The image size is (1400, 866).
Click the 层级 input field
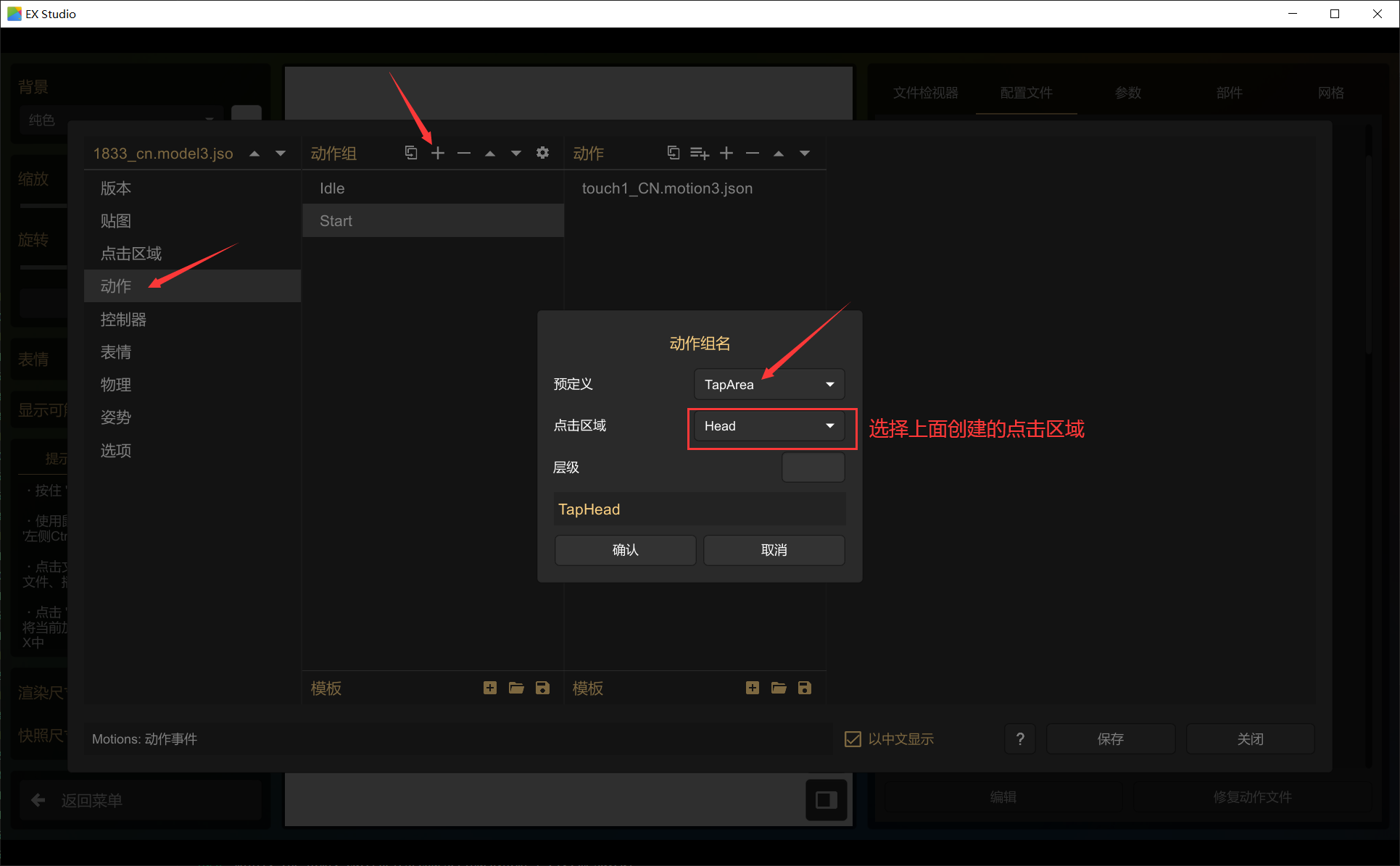click(x=813, y=467)
